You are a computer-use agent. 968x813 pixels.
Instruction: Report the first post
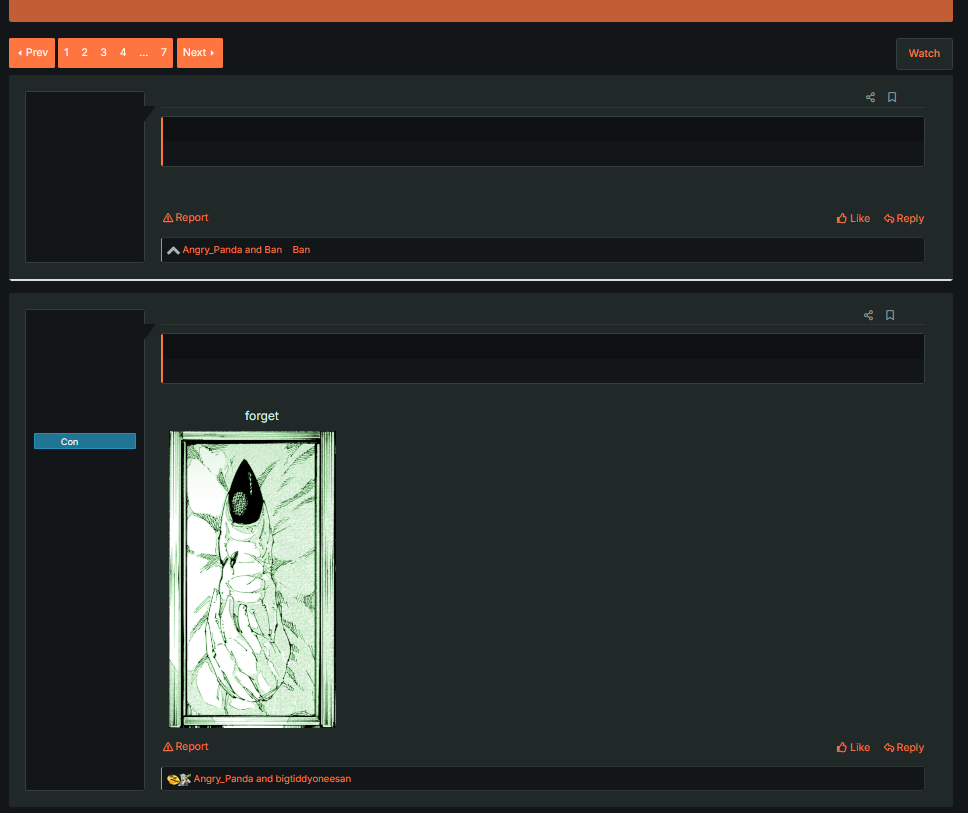186,217
